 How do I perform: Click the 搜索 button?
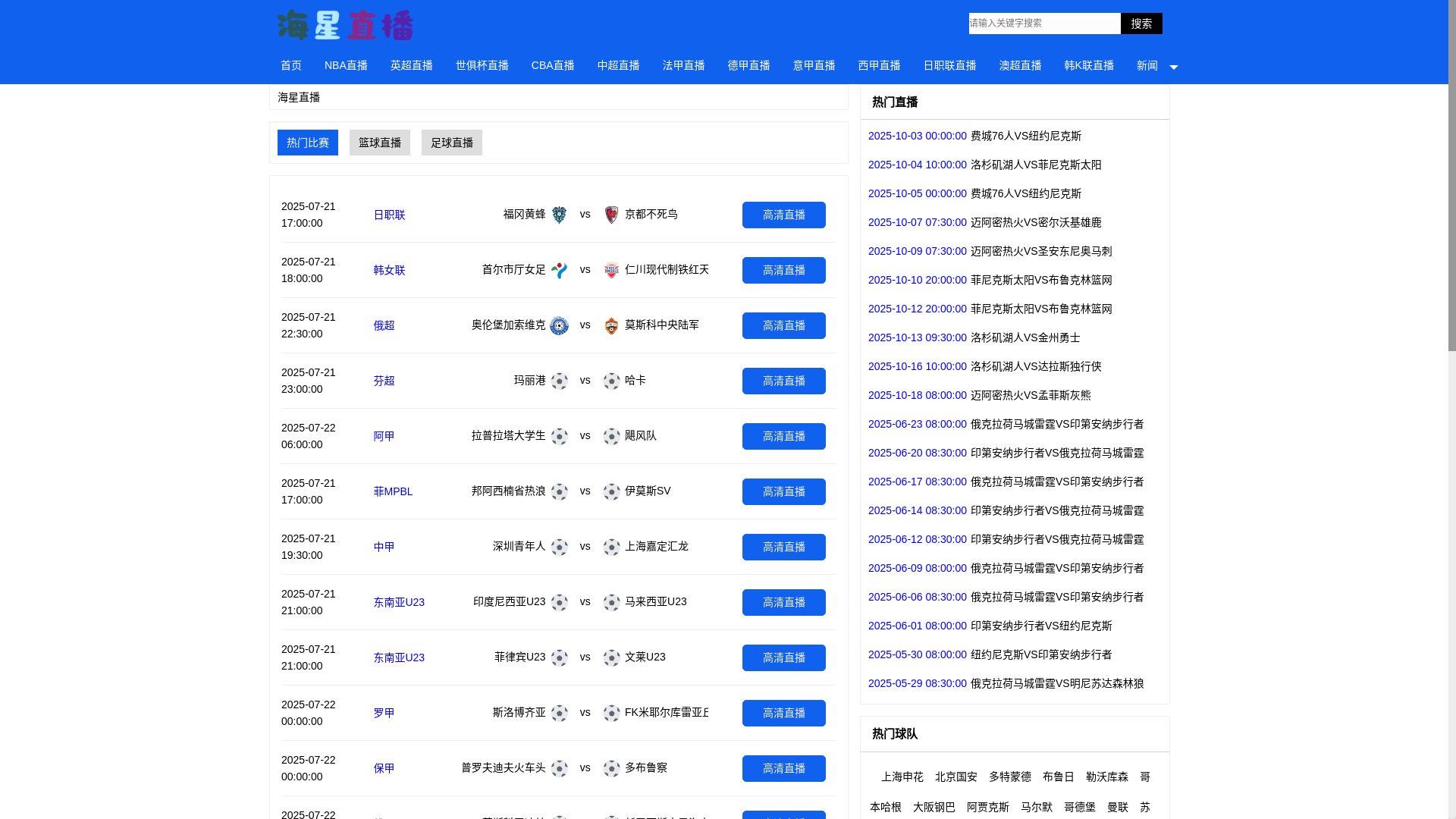pos(1141,24)
